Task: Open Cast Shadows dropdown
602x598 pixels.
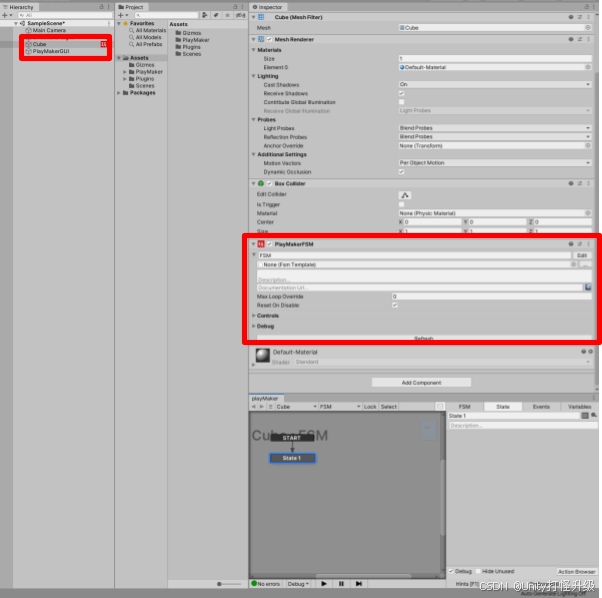Action: [495, 84]
